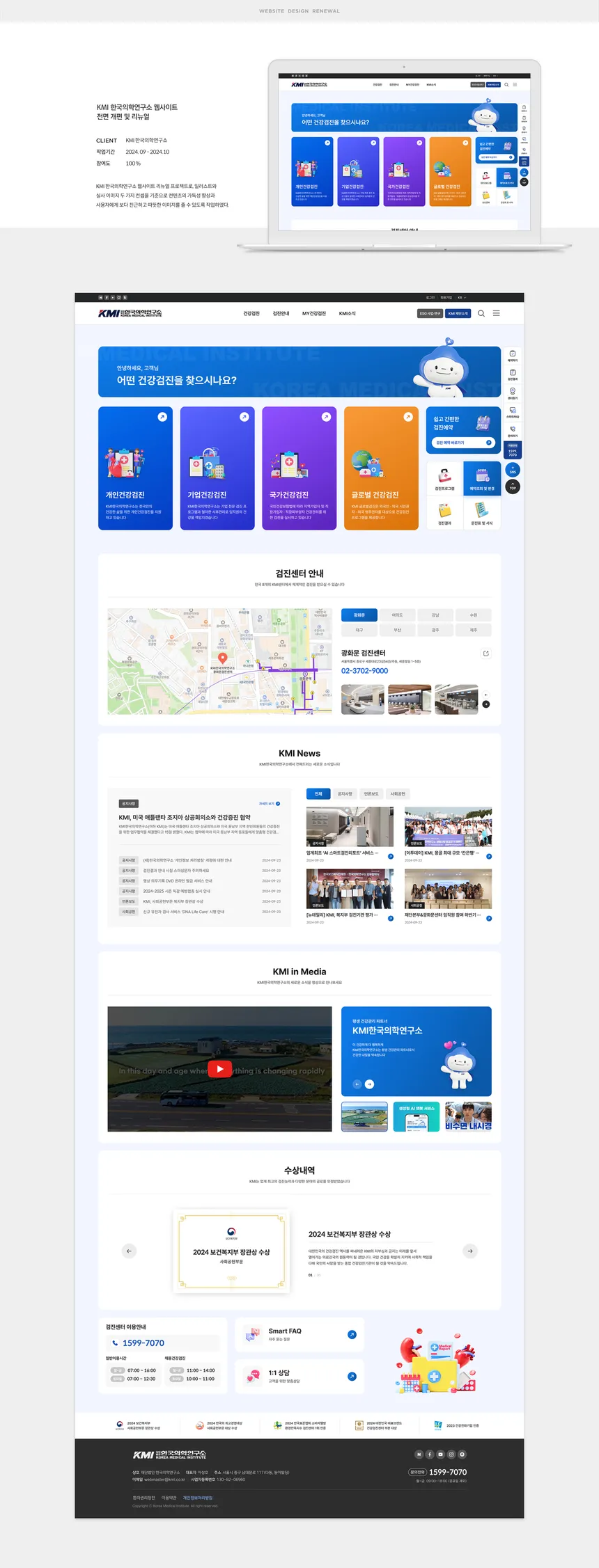The image size is (599, 1568).
Task: Open the 로그인 link in top bar
Action: pyautogui.click(x=430, y=297)
